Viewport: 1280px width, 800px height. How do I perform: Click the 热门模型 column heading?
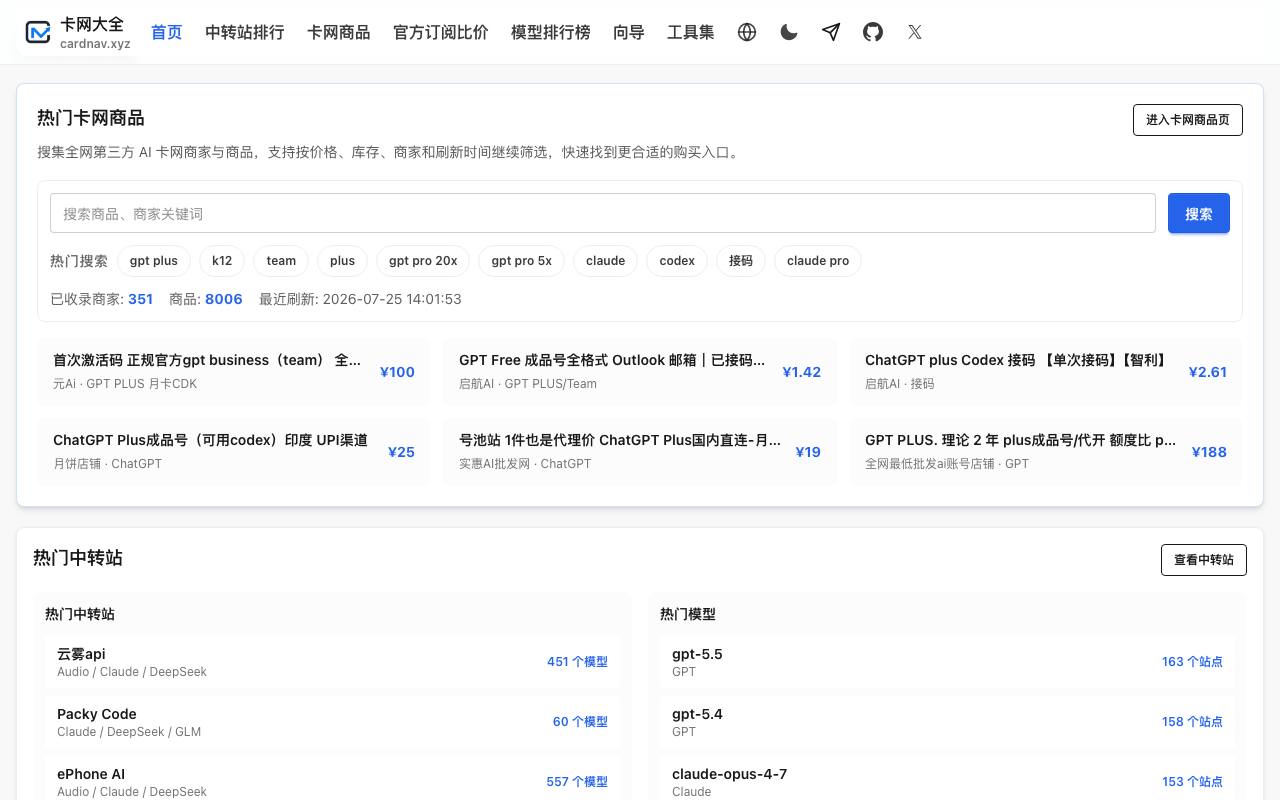coord(688,614)
